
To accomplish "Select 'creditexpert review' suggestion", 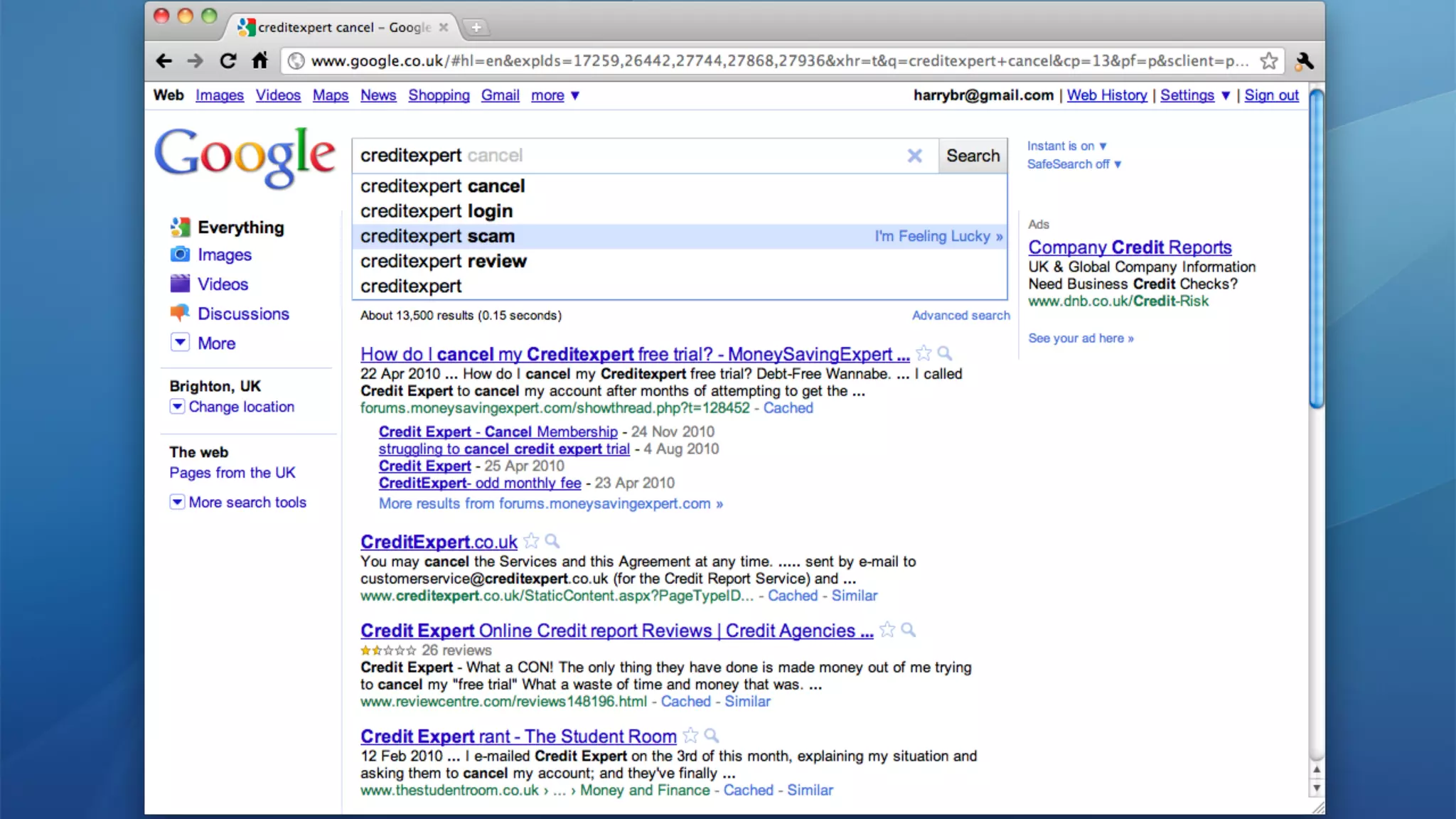I will coord(444,261).
